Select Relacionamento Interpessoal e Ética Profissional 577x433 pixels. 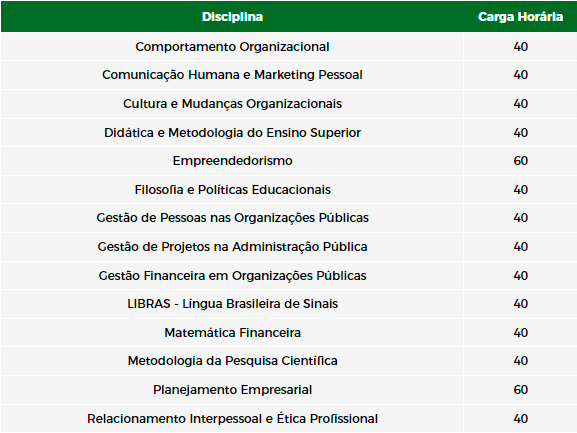pyautogui.click(x=232, y=419)
